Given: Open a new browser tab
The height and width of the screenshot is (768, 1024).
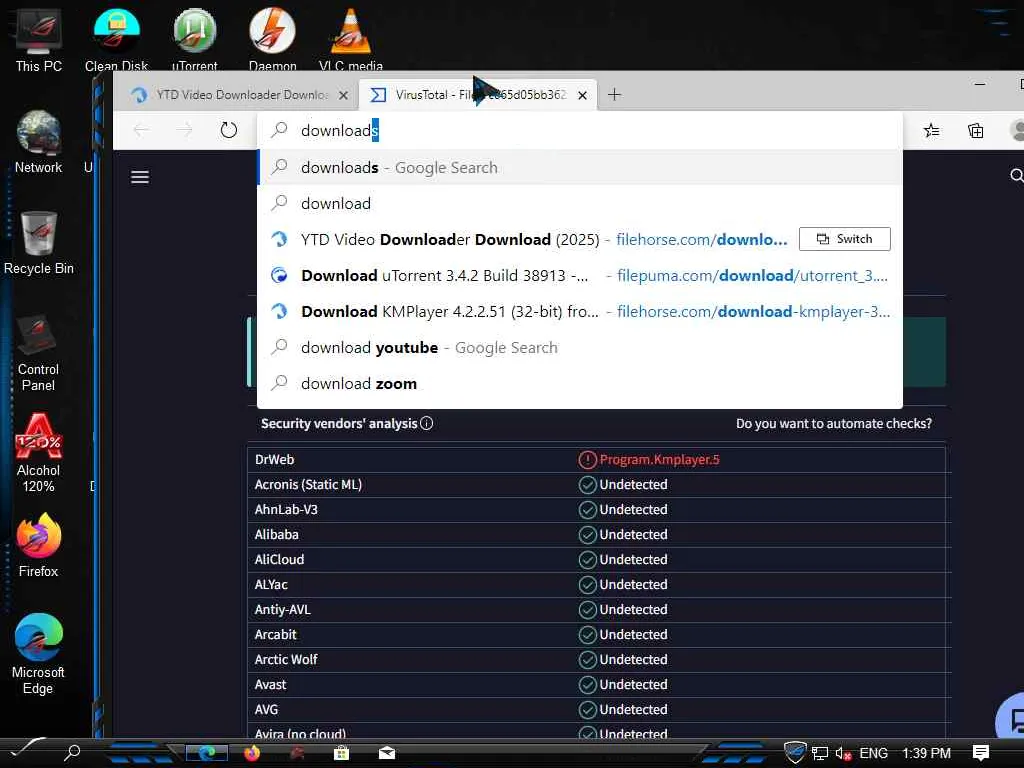Looking at the screenshot, I should 614,95.
